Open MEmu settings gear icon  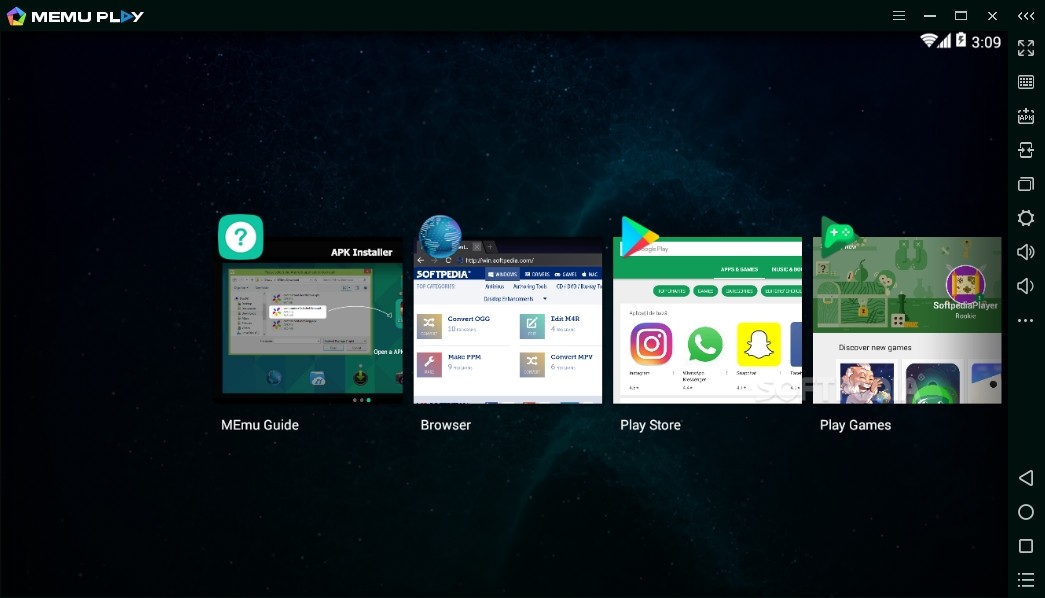tap(1026, 218)
